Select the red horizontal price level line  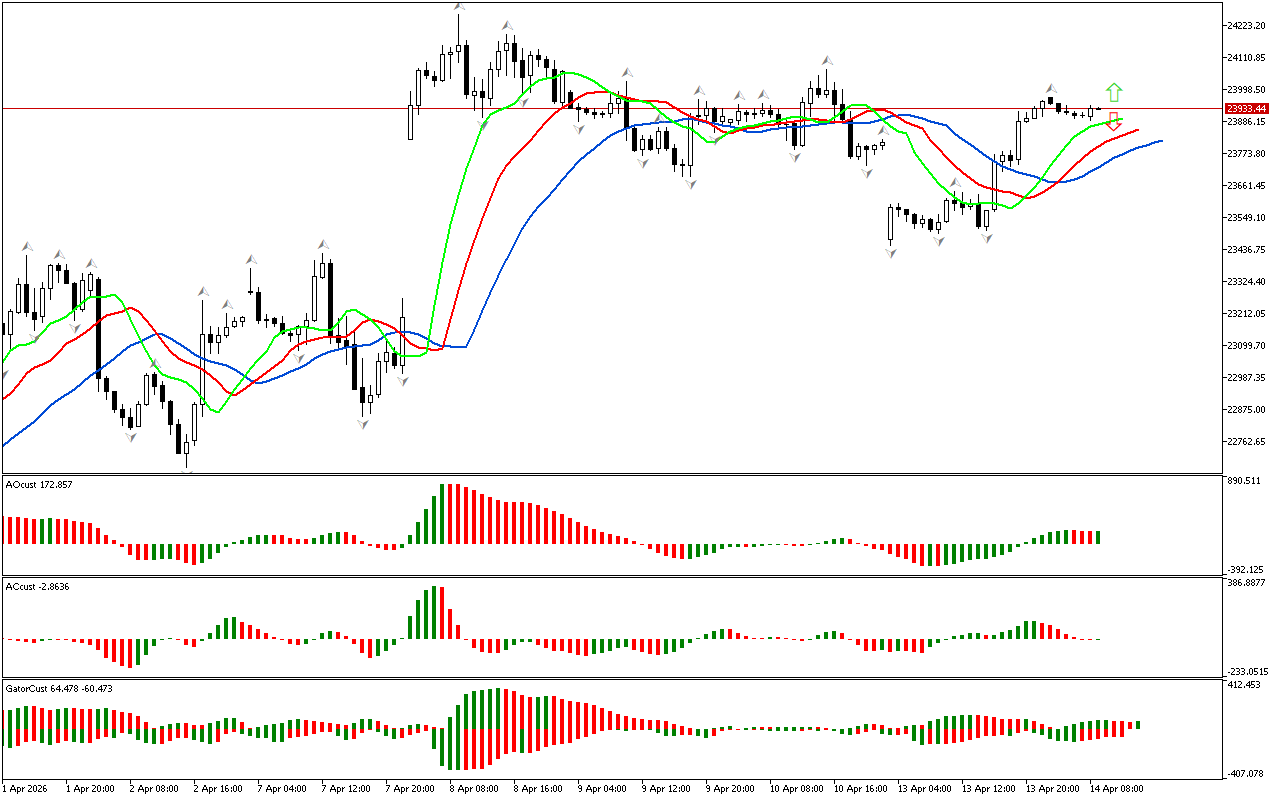(300, 107)
